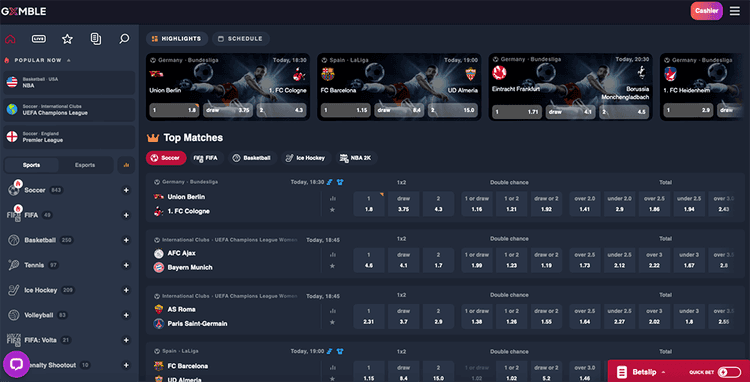
Task: Open Eintracht Frankfurt highlight card
Action: pos(571,87)
